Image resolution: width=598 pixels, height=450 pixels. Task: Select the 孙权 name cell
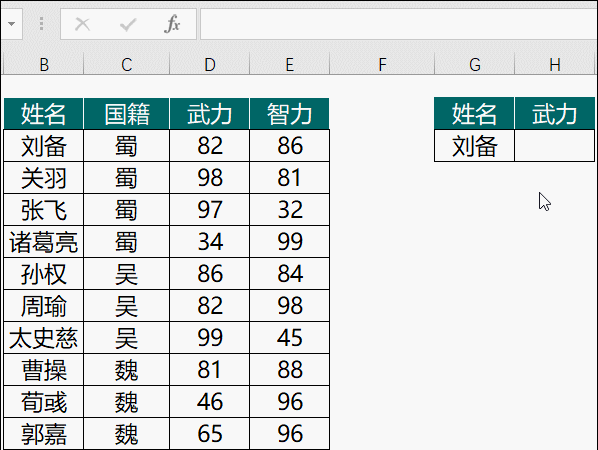click(x=43, y=274)
